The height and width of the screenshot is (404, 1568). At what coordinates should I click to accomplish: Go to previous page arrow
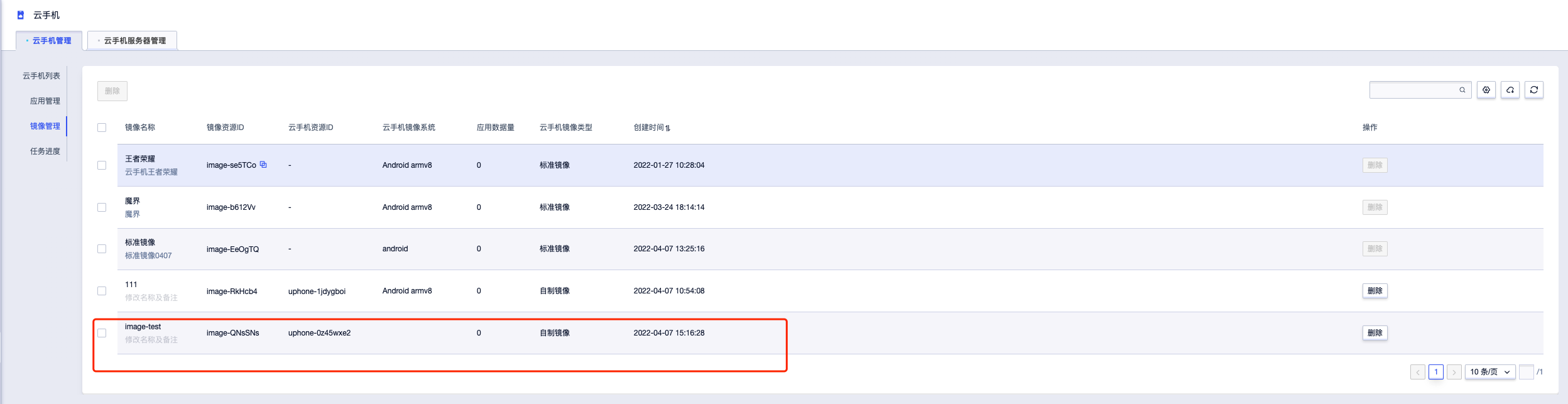point(1417,372)
